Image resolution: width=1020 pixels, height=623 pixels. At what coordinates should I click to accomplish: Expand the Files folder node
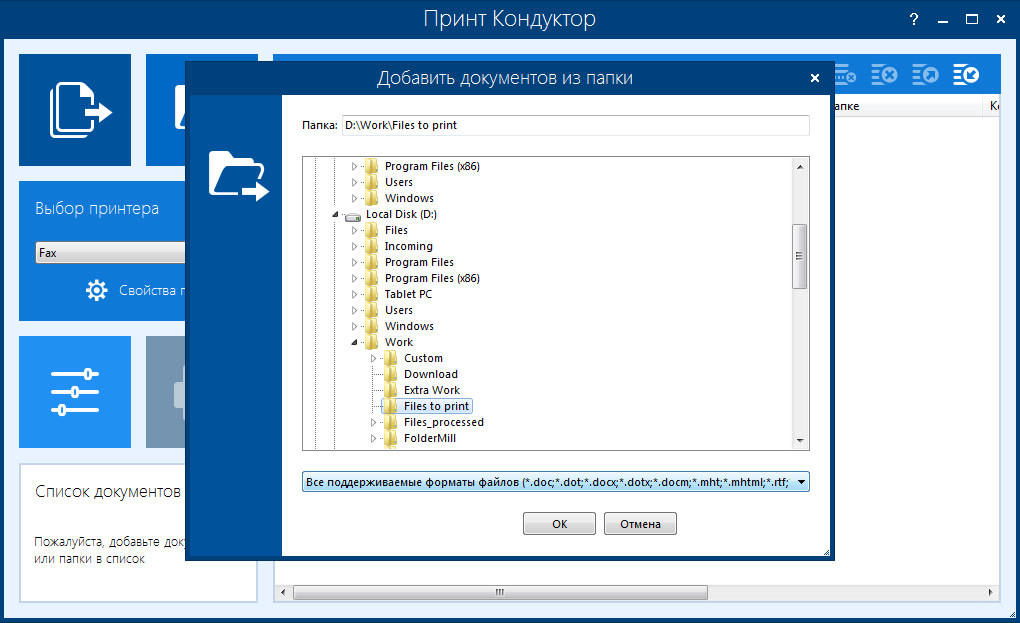click(355, 230)
